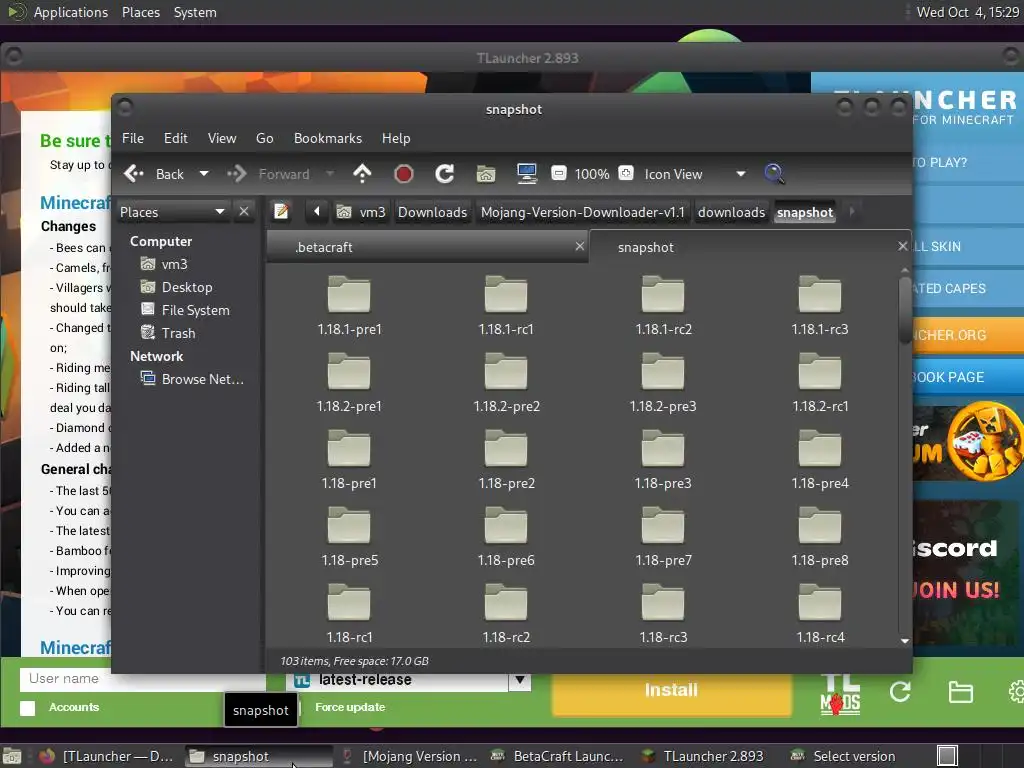Image resolution: width=1024 pixels, height=768 pixels.
Task: Close the .betacraft tab
Action: (x=579, y=246)
